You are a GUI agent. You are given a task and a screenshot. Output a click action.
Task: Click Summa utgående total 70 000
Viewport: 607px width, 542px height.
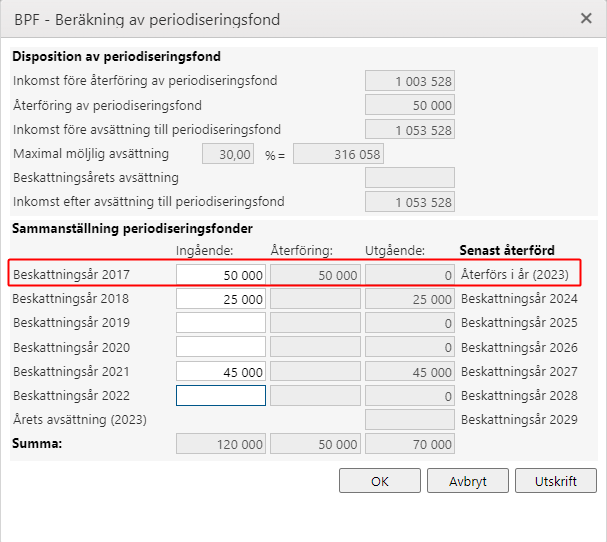pos(410,444)
